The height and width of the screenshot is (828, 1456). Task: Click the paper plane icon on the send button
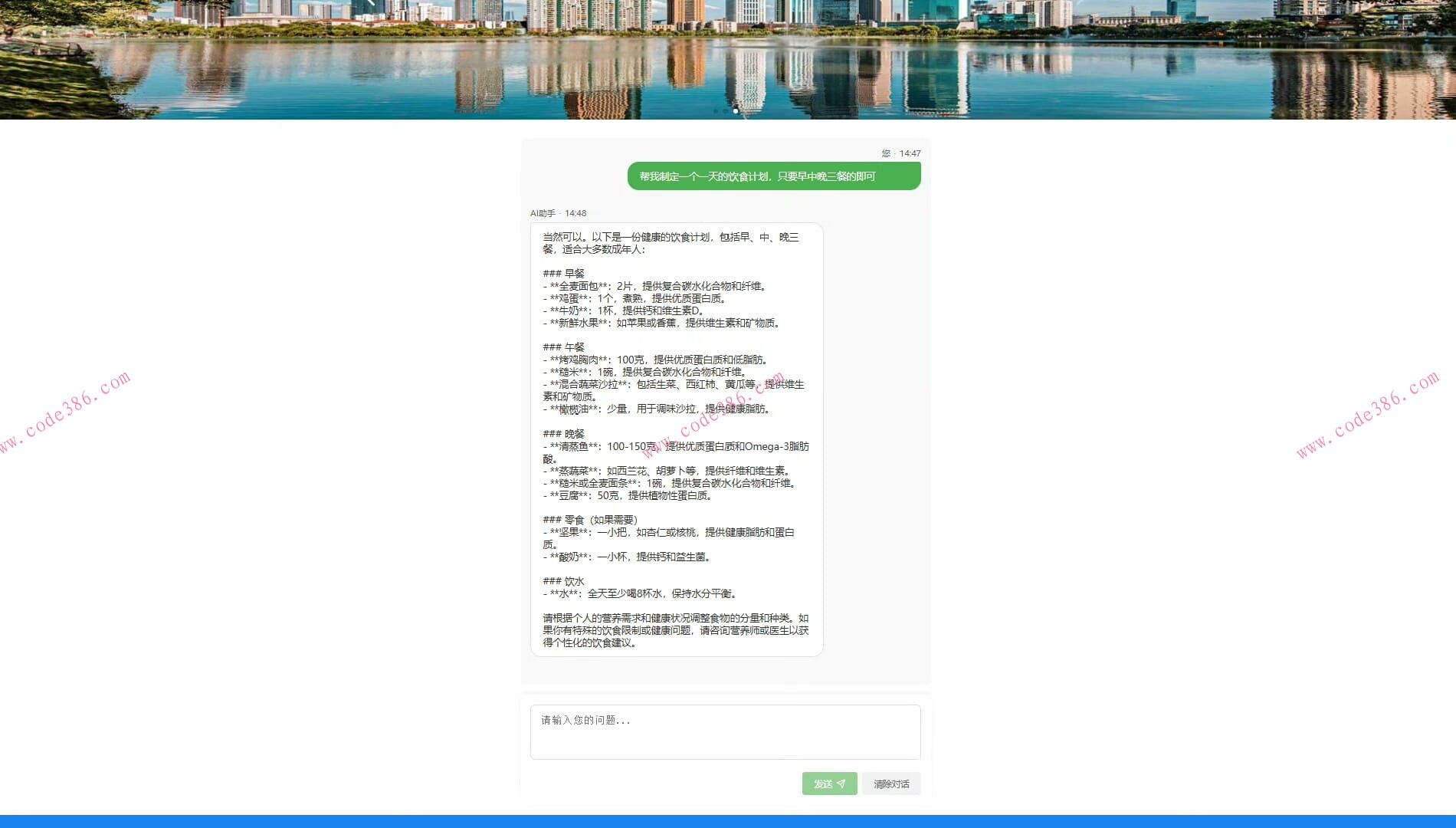click(x=841, y=784)
